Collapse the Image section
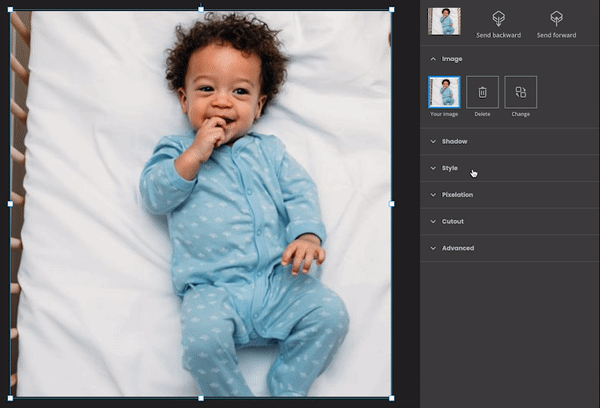600x408 pixels. [x=433, y=59]
